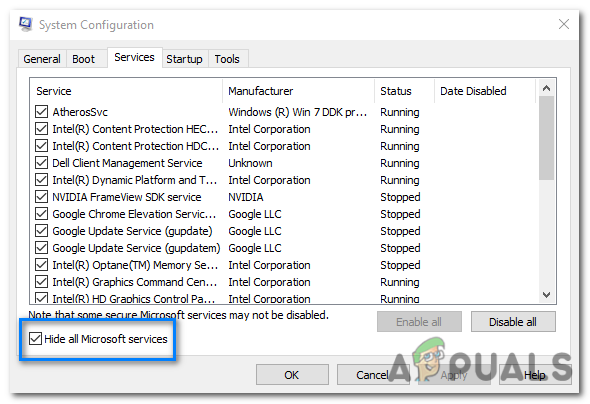
Task: Select Google Update Service (gupdate) name
Action: [132, 231]
